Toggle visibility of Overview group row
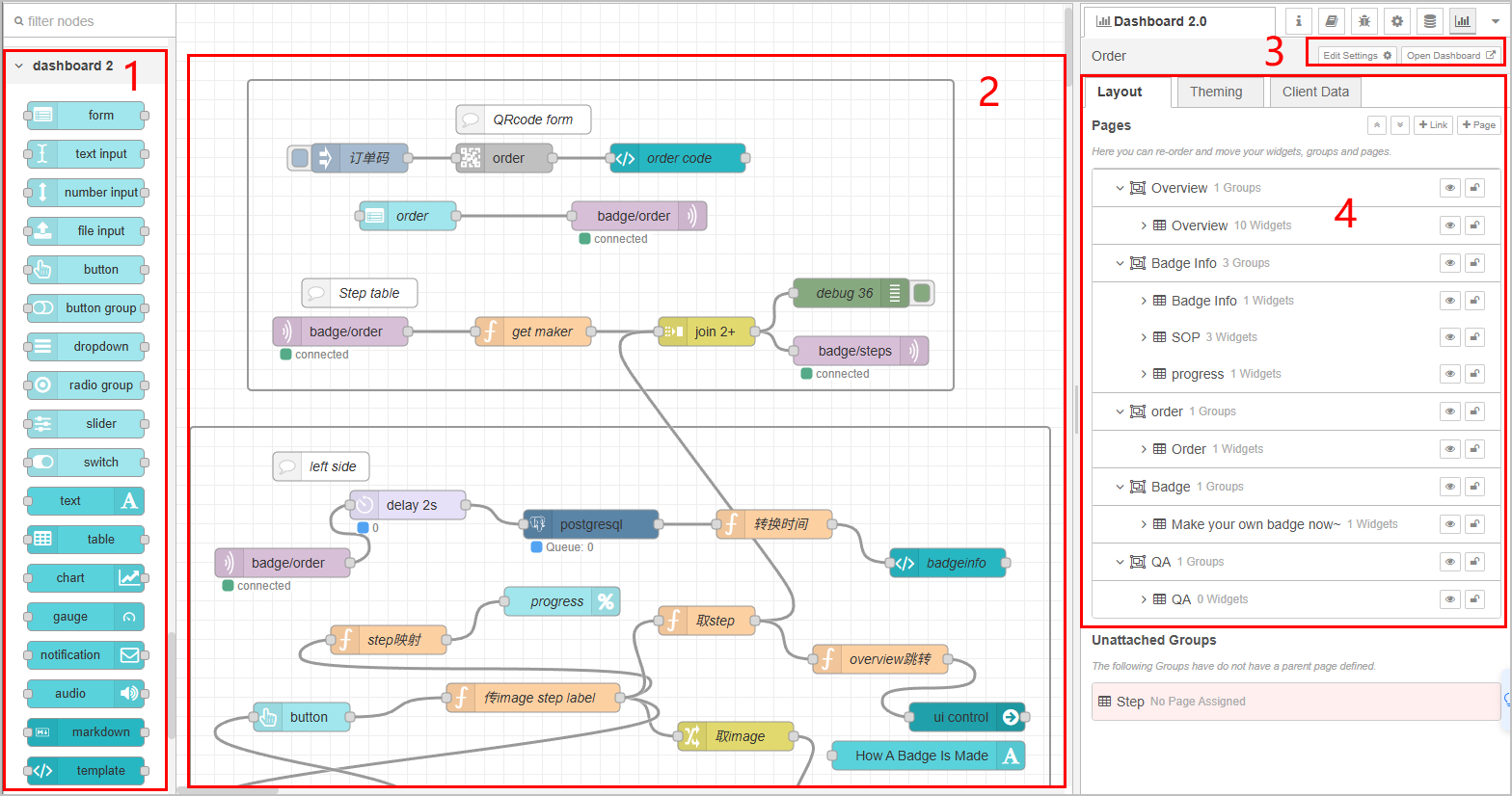The image size is (1512, 796). 1449,226
